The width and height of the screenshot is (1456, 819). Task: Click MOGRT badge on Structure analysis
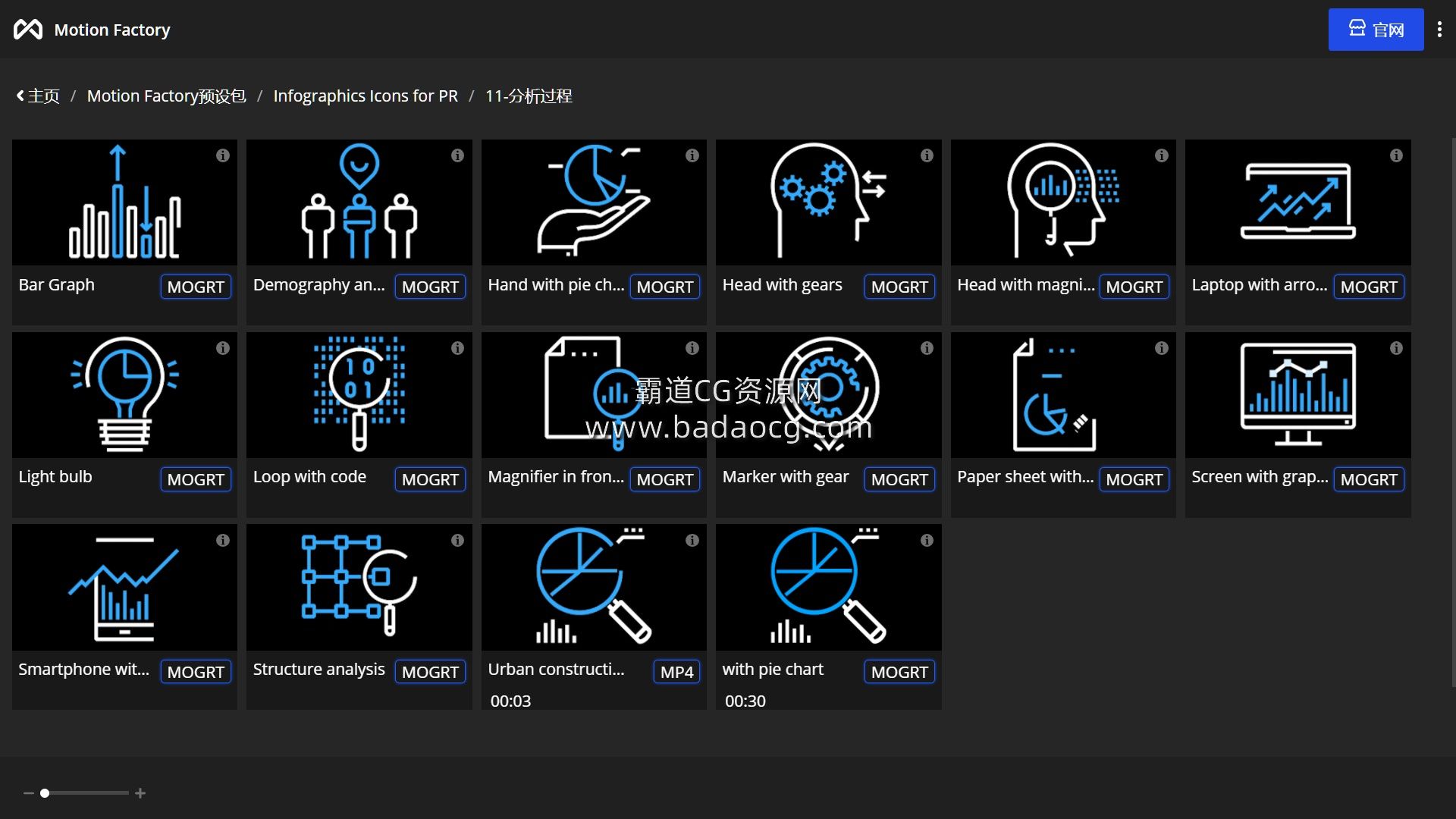coord(430,672)
